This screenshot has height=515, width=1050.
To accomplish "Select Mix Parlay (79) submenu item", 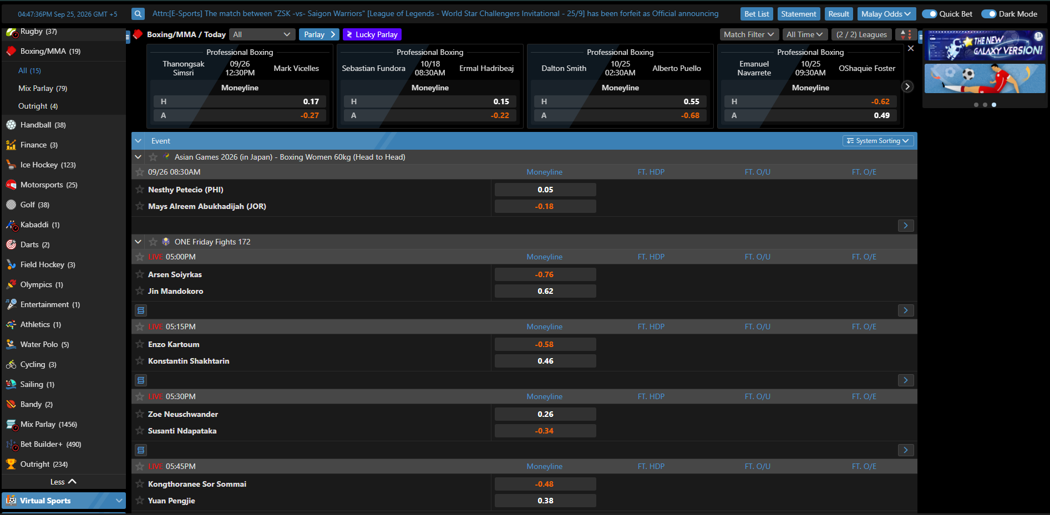I will [x=43, y=88].
